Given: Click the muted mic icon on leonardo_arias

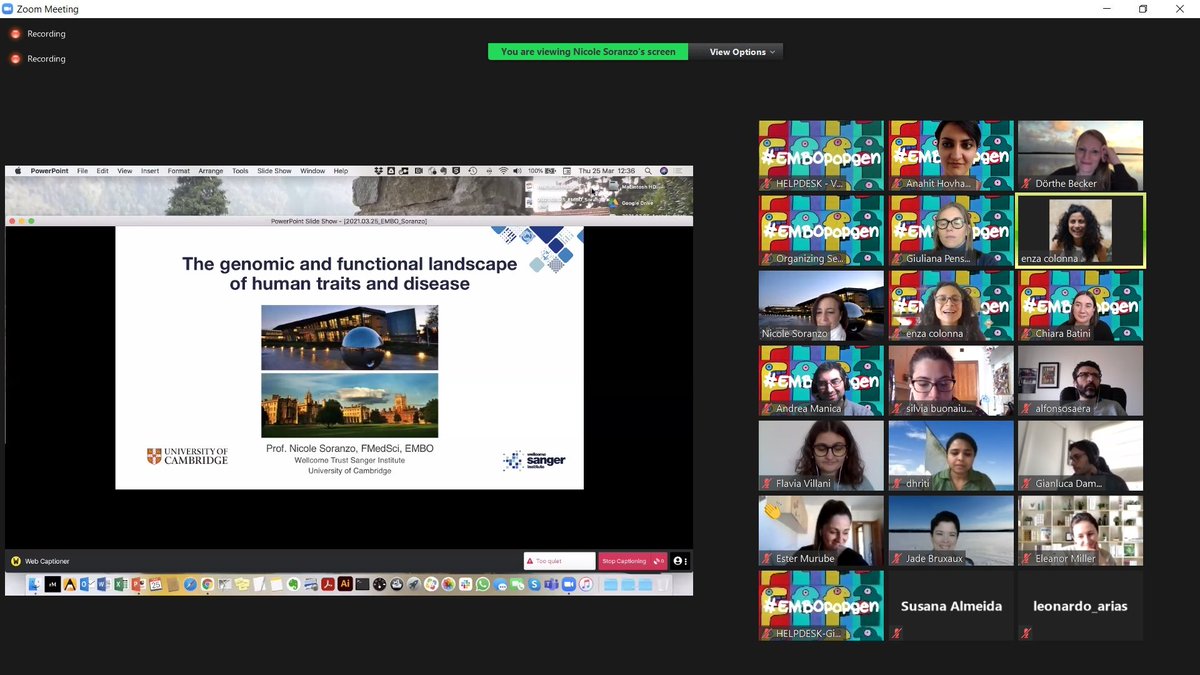Looking at the screenshot, I should coord(1026,633).
